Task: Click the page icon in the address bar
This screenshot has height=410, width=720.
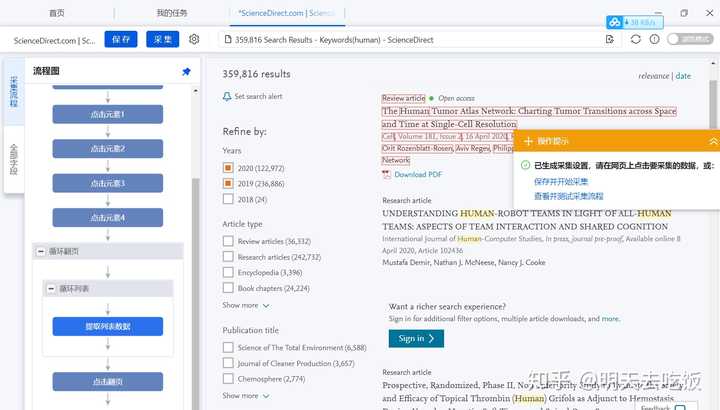Action: tap(228, 39)
